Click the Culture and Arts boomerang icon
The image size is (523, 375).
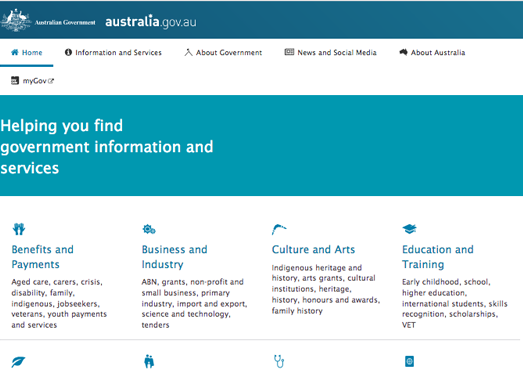pyautogui.click(x=279, y=229)
